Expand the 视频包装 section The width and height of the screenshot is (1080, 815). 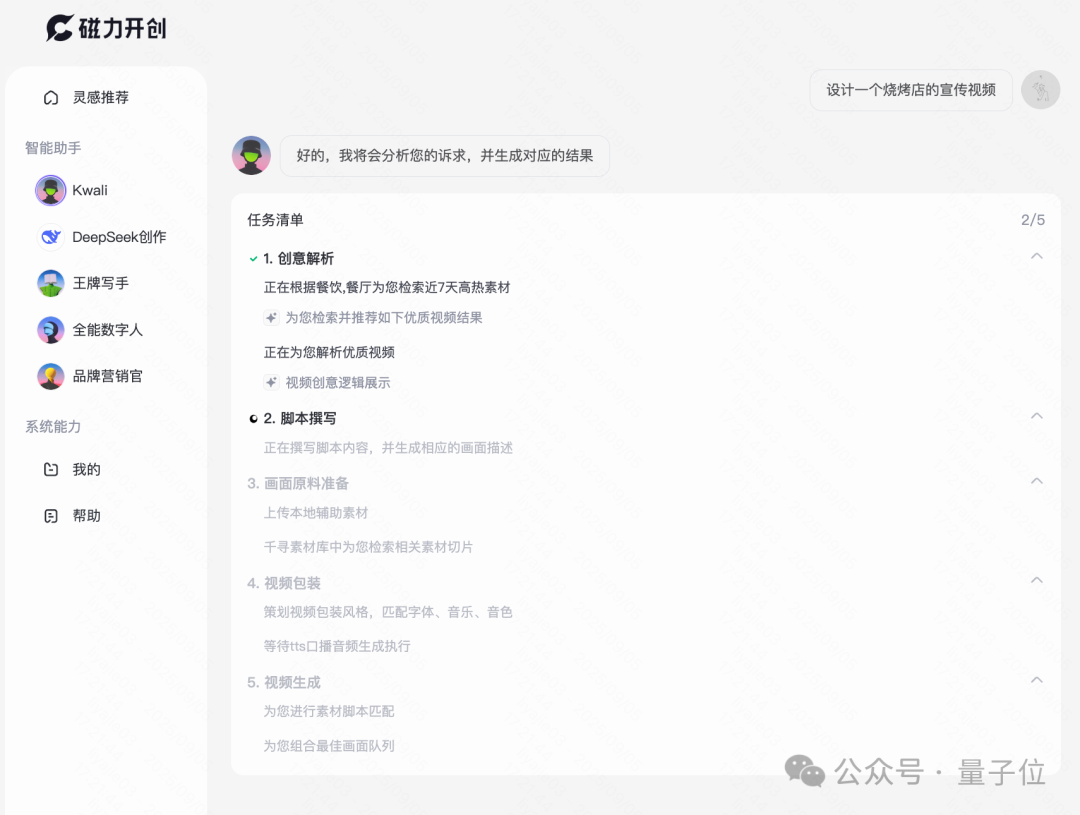pos(1037,580)
